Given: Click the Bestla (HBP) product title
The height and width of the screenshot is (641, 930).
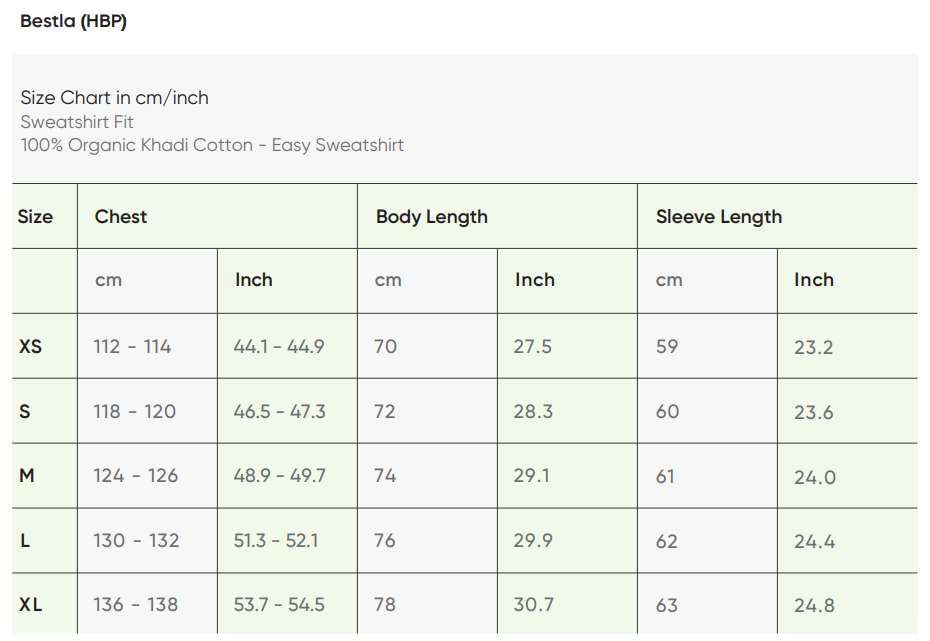Looking at the screenshot, I should pos(73,21).
